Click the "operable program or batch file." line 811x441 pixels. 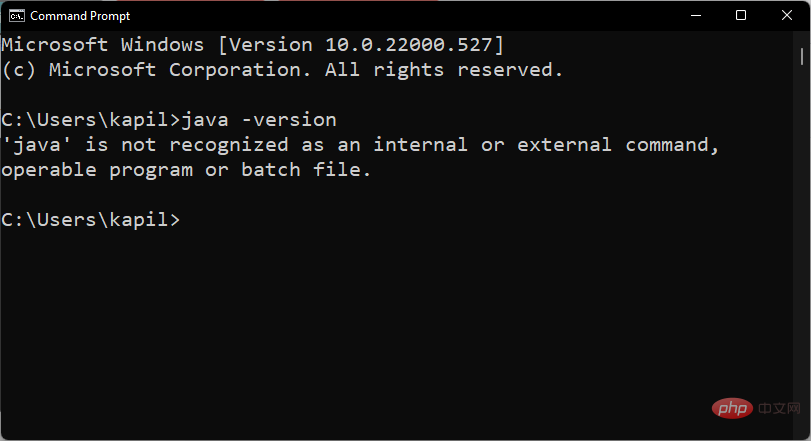click(x=186, y=170)
